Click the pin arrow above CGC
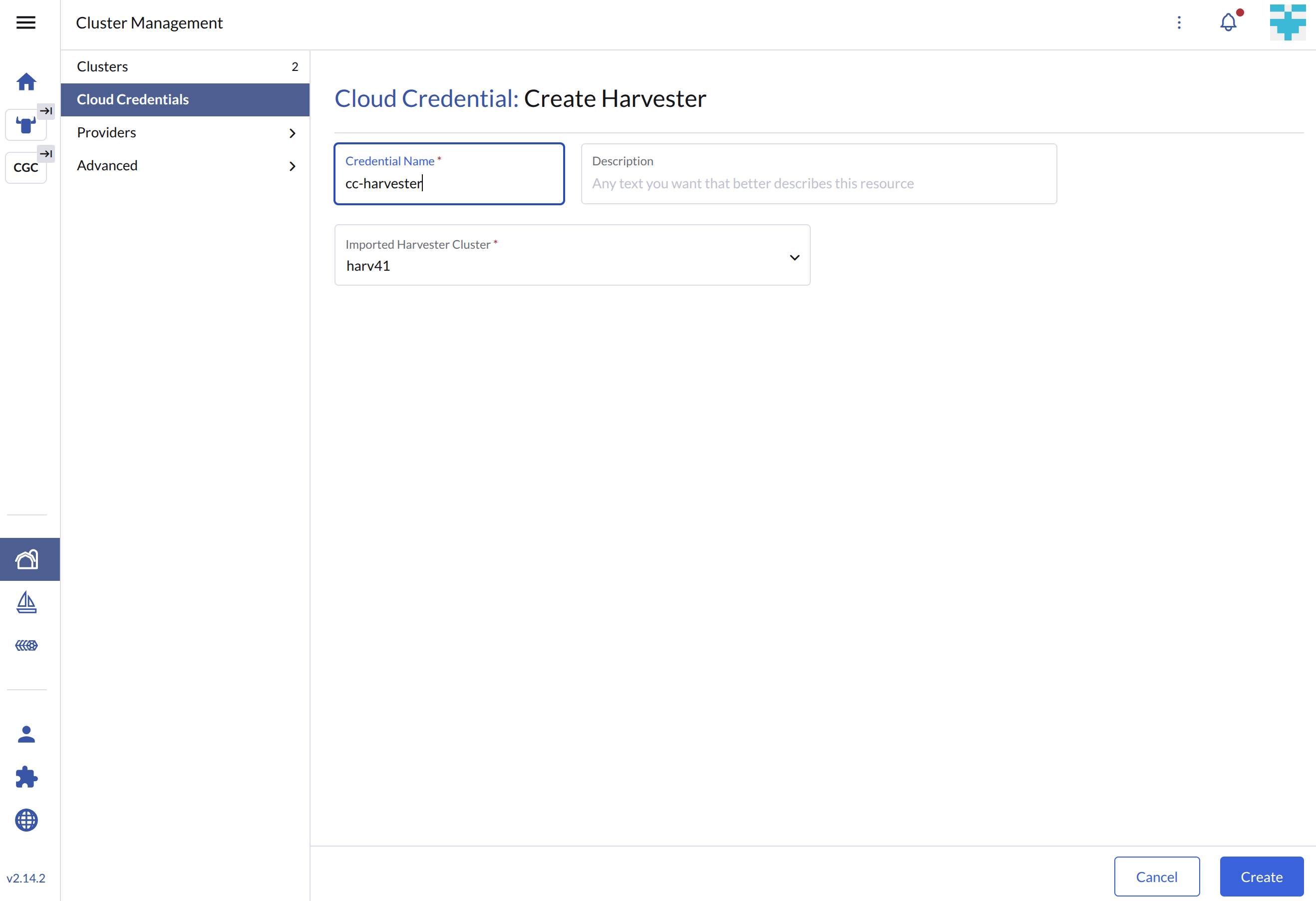The width and height of the screenshot is (1316, 901). point(46,153)
